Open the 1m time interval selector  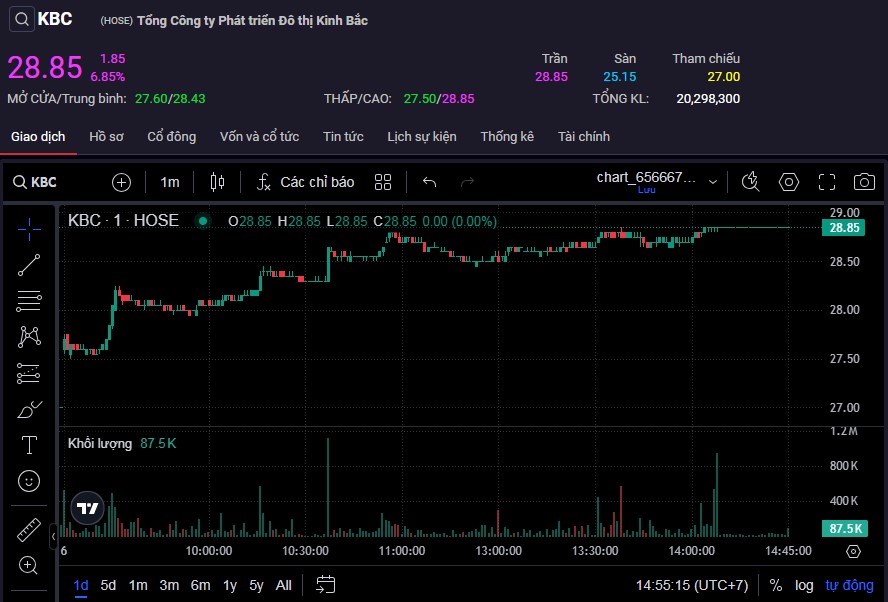click(170, 182)
